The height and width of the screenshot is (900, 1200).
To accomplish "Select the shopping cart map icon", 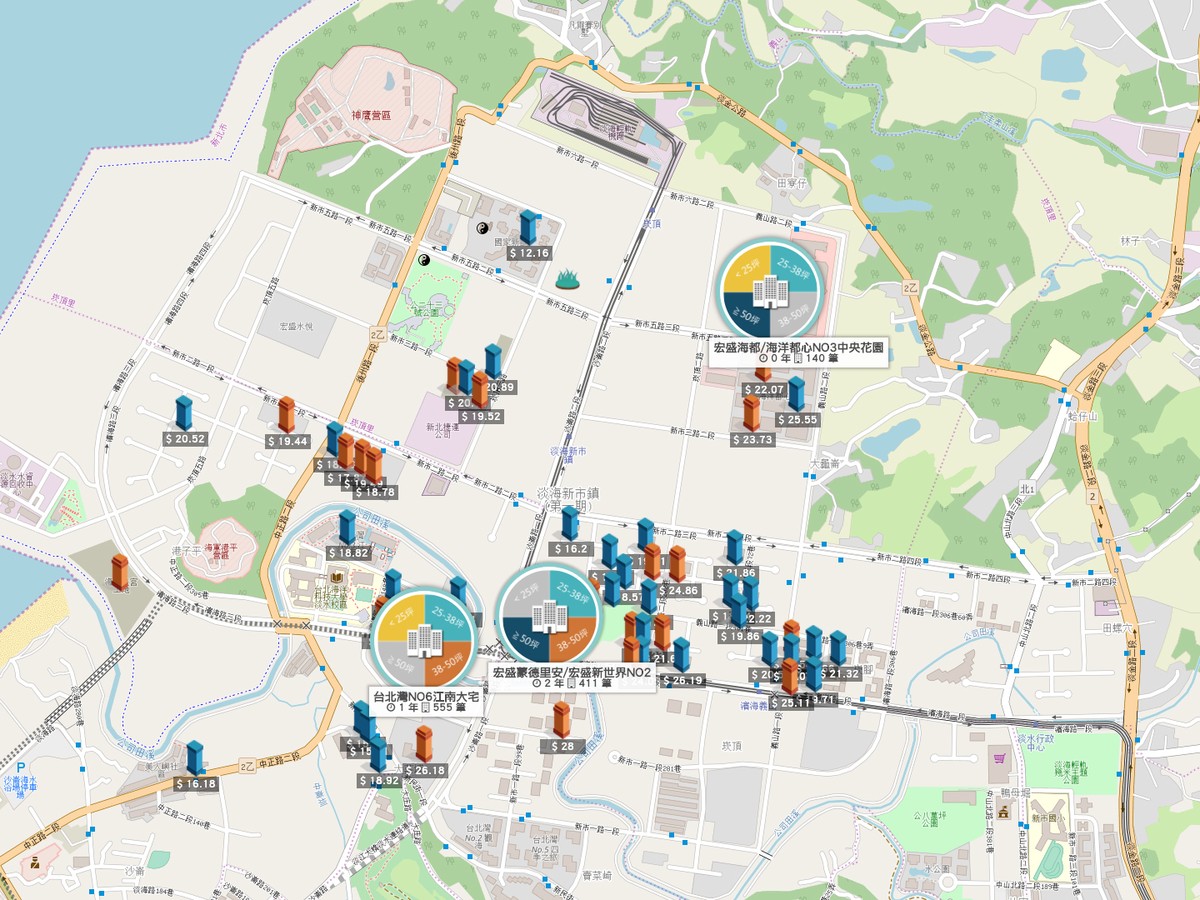I will (x=998, y=759).
